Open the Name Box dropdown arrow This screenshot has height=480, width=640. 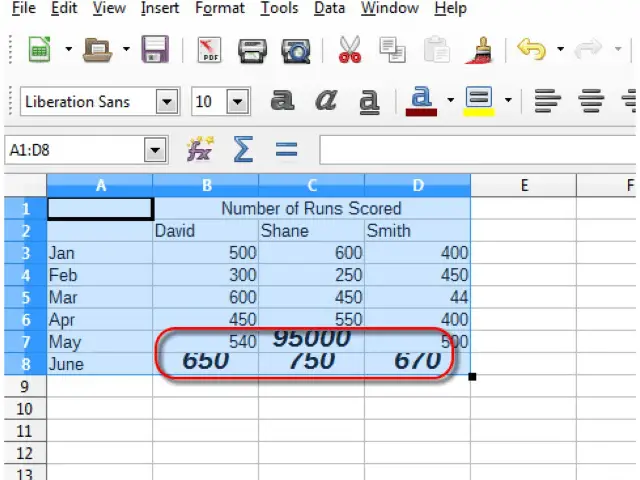[155, 150]
